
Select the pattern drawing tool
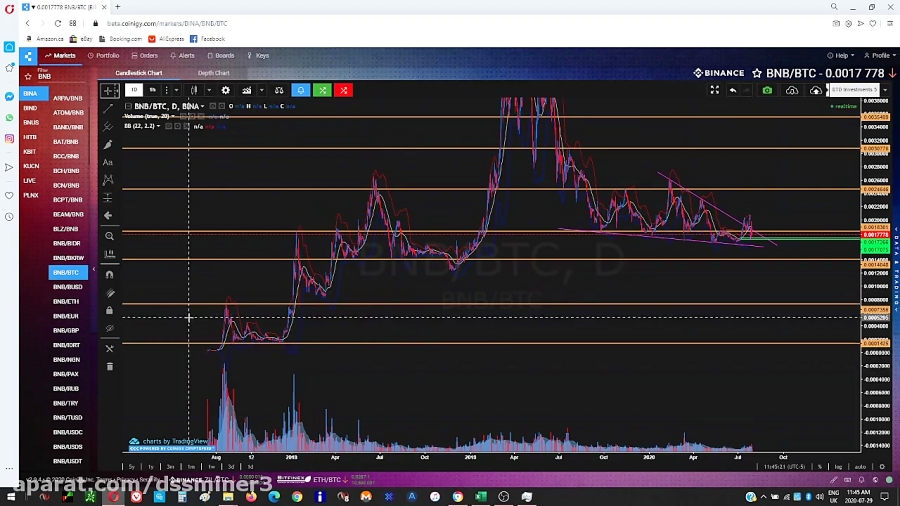tap(108, 180)
